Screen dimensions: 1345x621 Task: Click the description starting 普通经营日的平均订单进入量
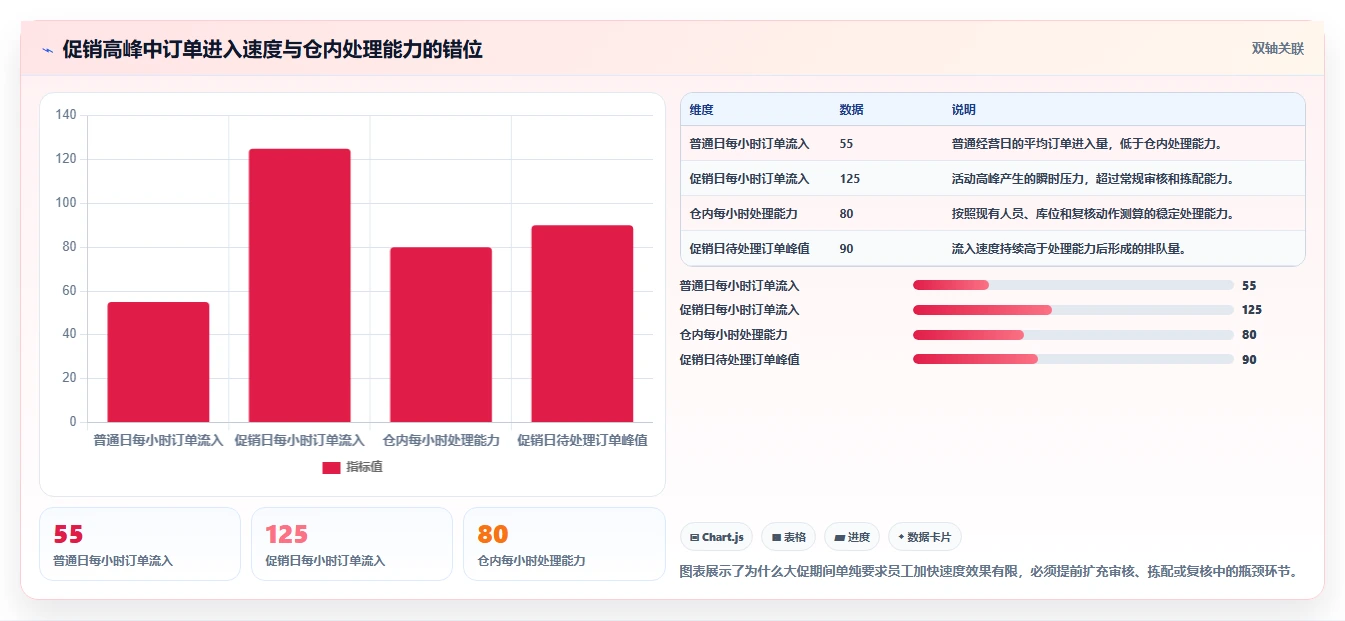[x=1087, y=144]
